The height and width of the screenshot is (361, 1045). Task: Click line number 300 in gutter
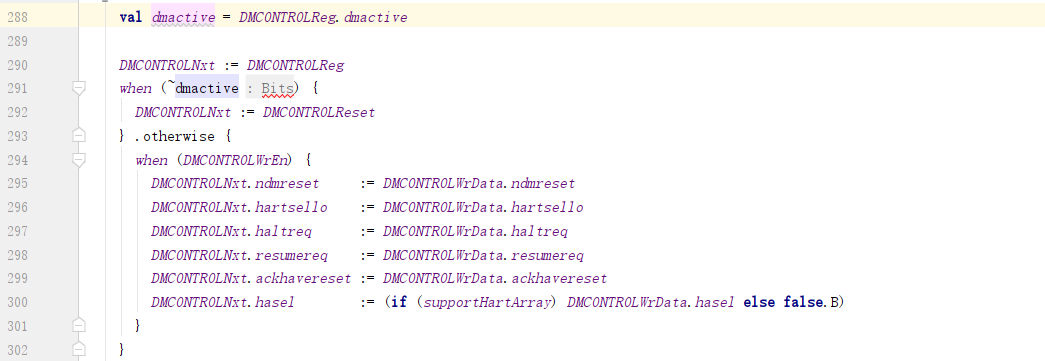[x=17, y=302]
